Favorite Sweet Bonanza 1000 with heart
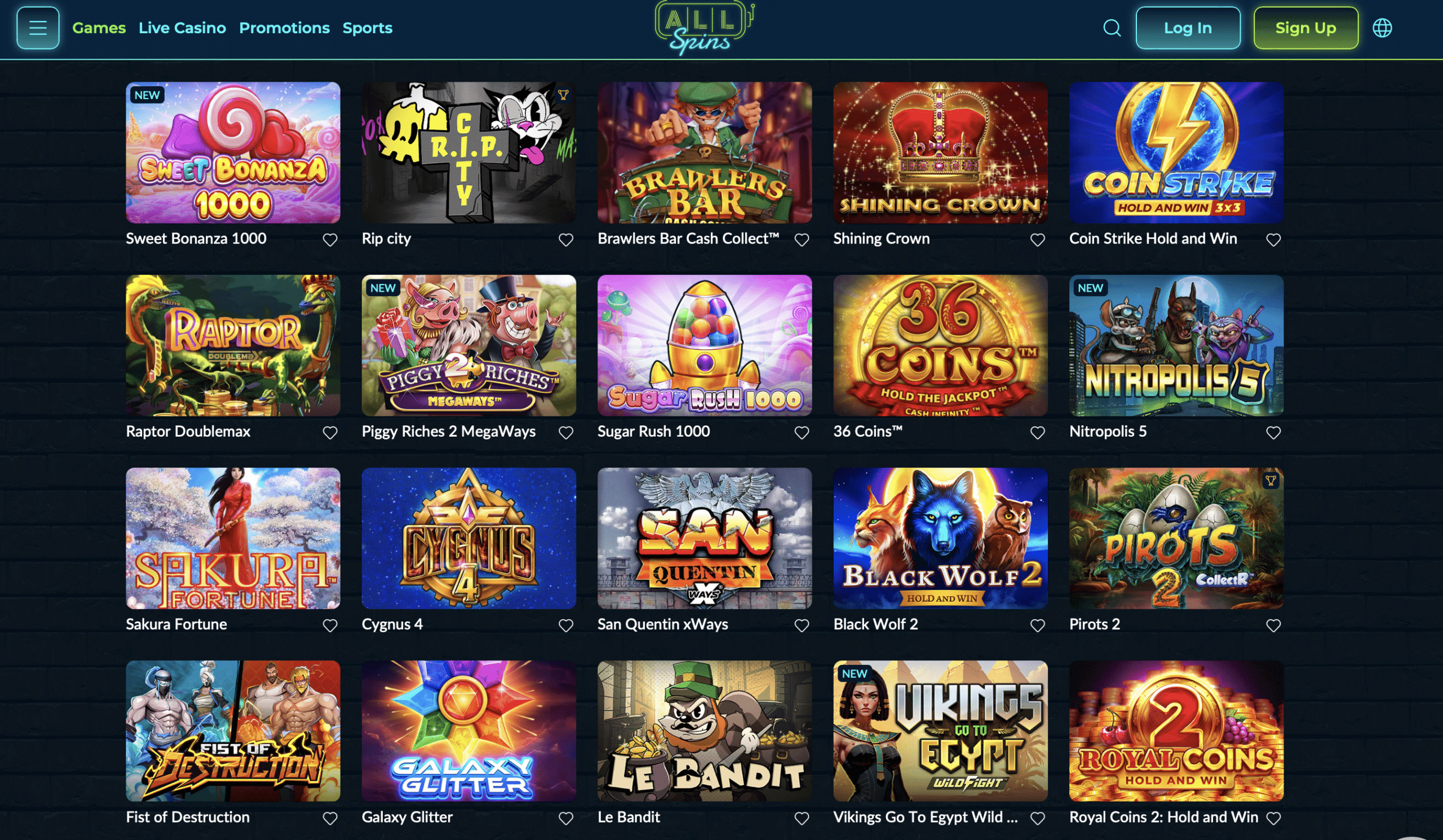Image resolution: width=1443 pixels, height=840 pixels. pos(330,240)
